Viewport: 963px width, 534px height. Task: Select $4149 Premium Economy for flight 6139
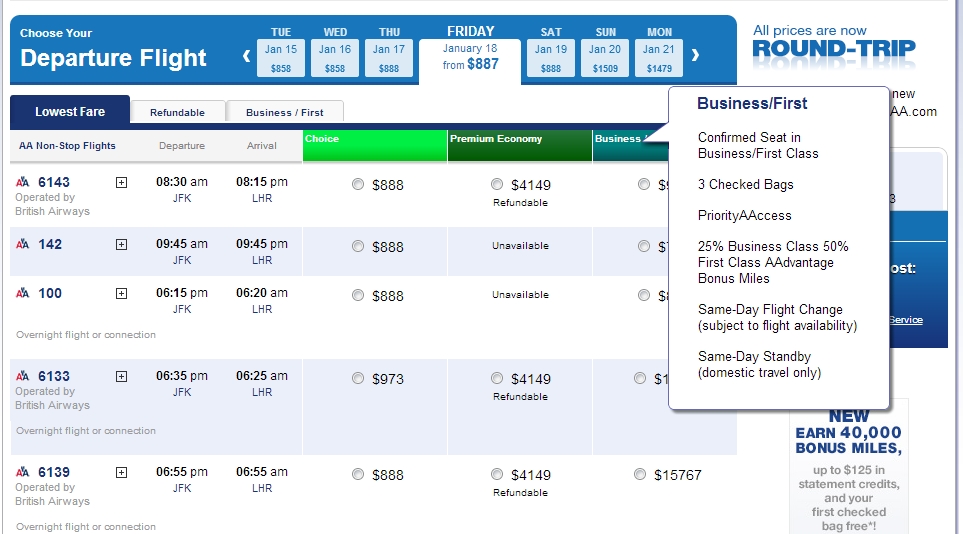[x=497, y=474]
